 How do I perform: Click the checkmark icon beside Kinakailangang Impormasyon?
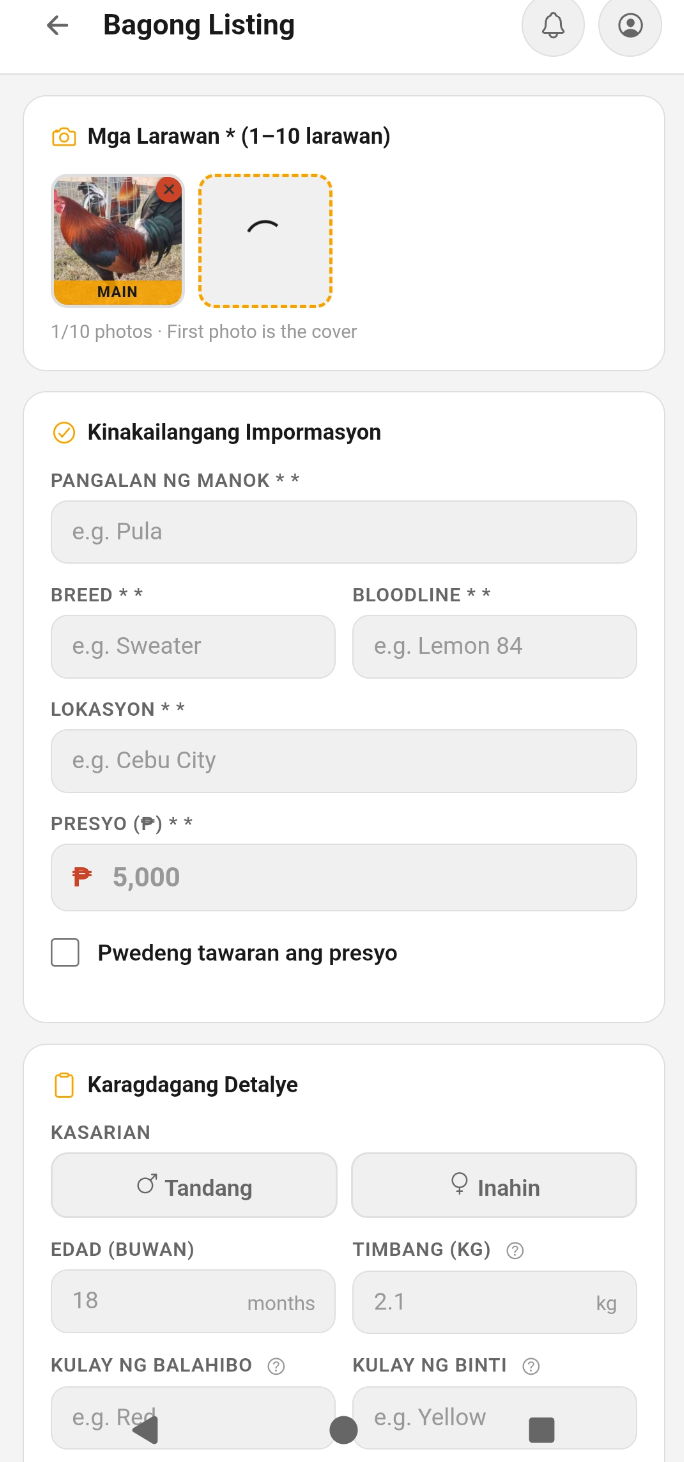pos(64,432)
